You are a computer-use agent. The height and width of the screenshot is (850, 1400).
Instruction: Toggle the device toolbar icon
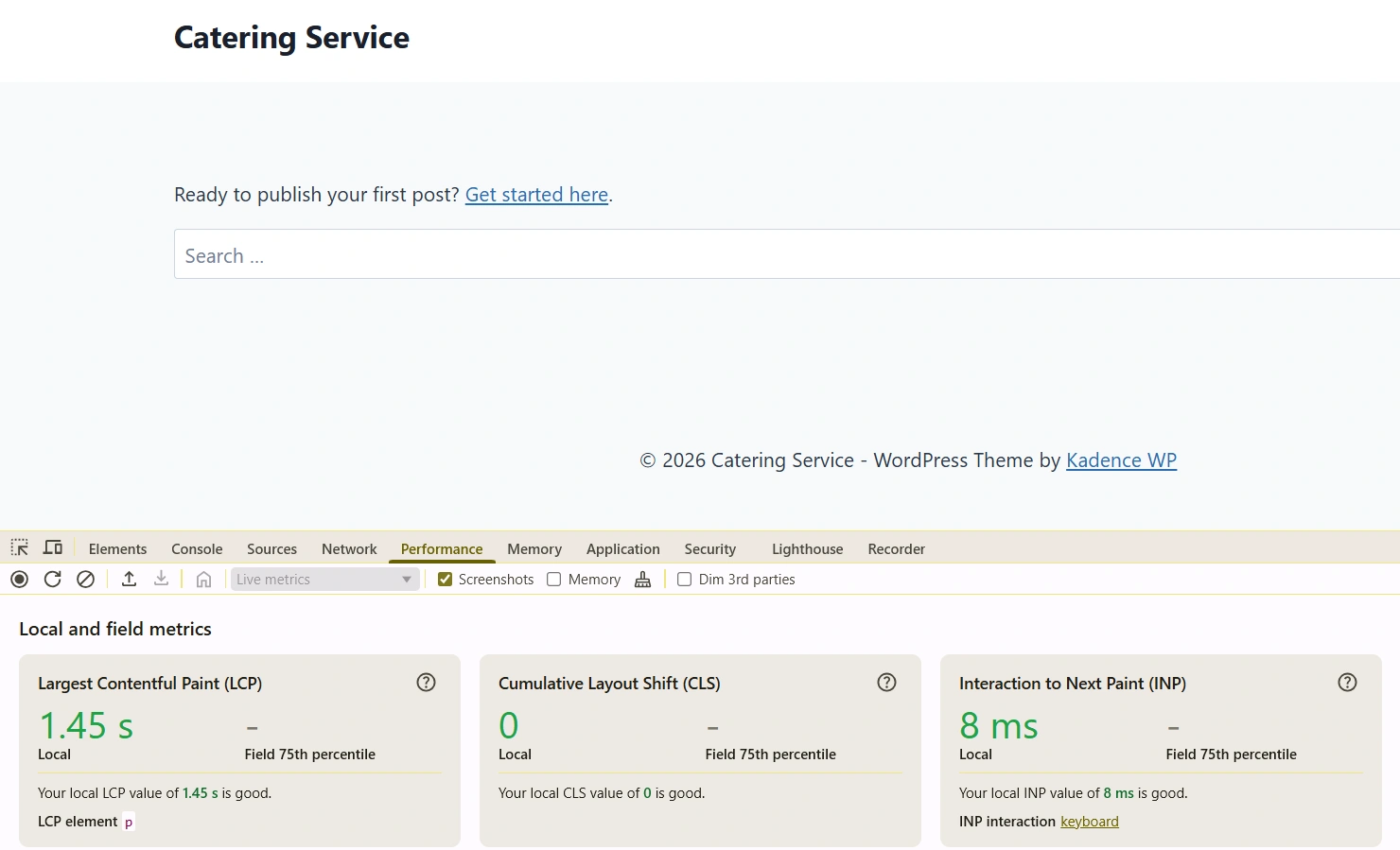point(53,547)
